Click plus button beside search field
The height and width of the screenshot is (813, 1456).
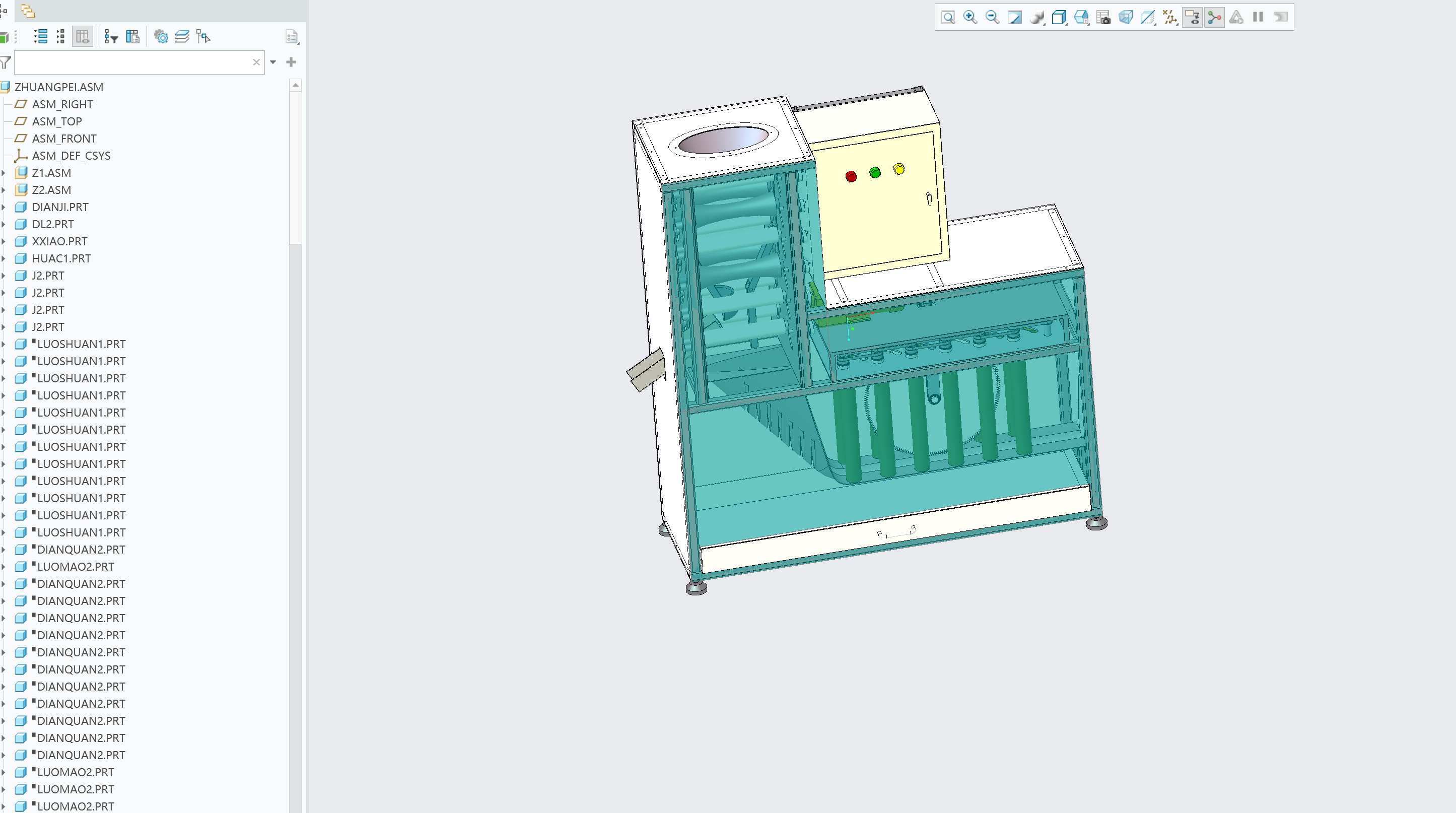click(291, 62)
